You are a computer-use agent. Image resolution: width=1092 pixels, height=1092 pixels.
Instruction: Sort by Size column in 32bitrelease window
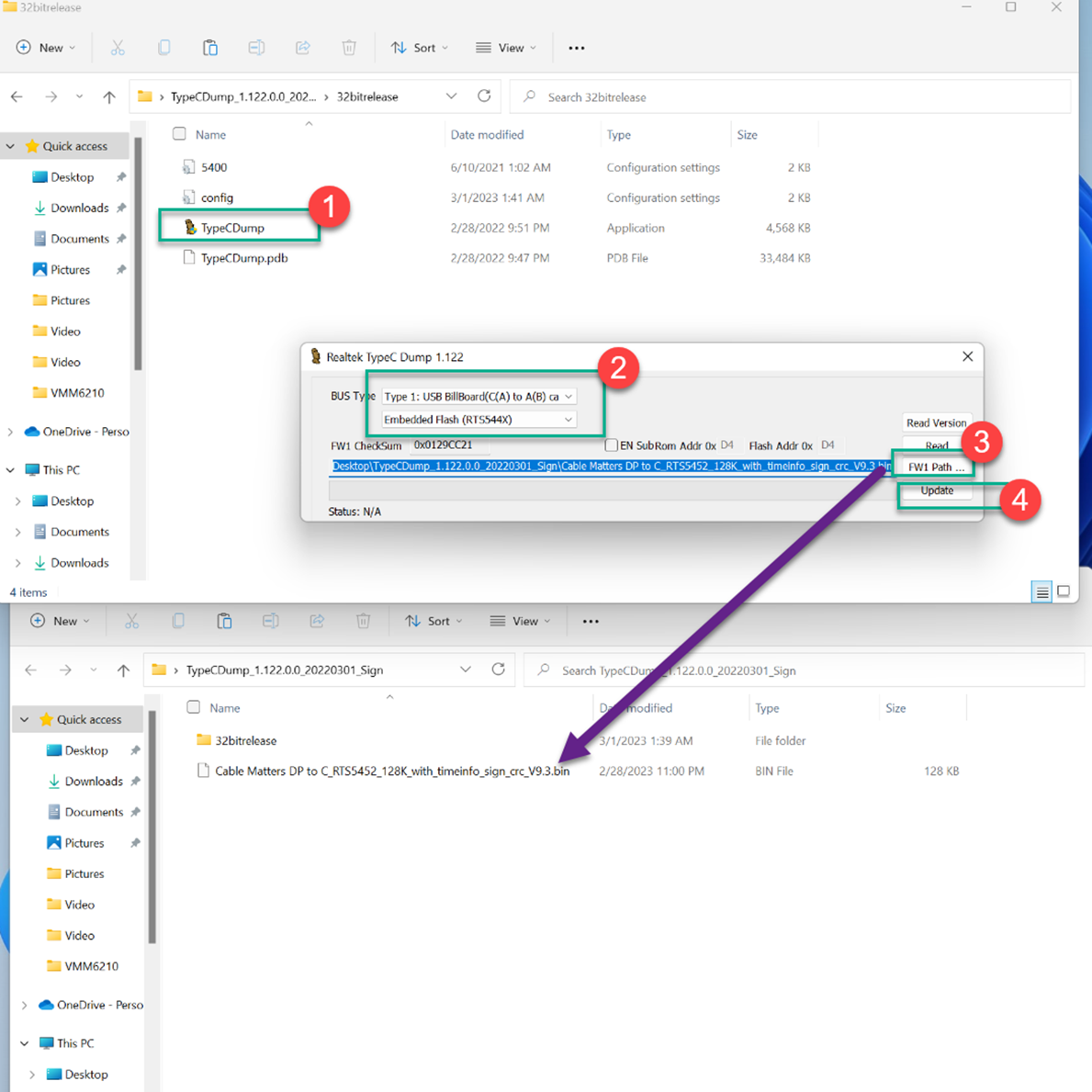(x=748, y=134)
